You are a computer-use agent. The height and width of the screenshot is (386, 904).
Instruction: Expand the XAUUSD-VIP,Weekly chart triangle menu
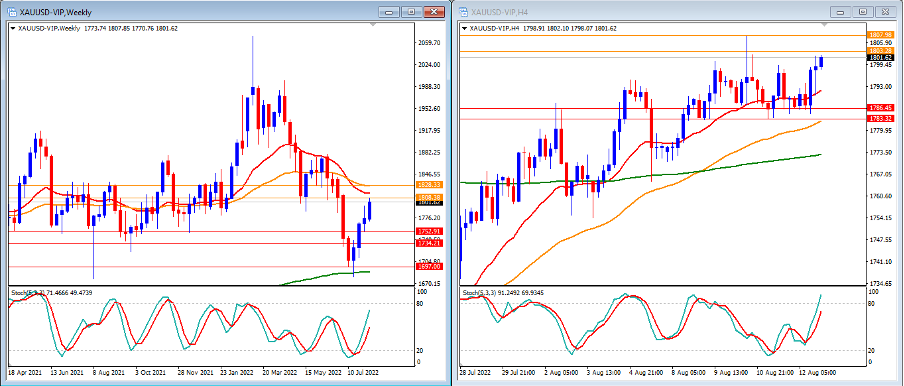(x=13, y=28)
